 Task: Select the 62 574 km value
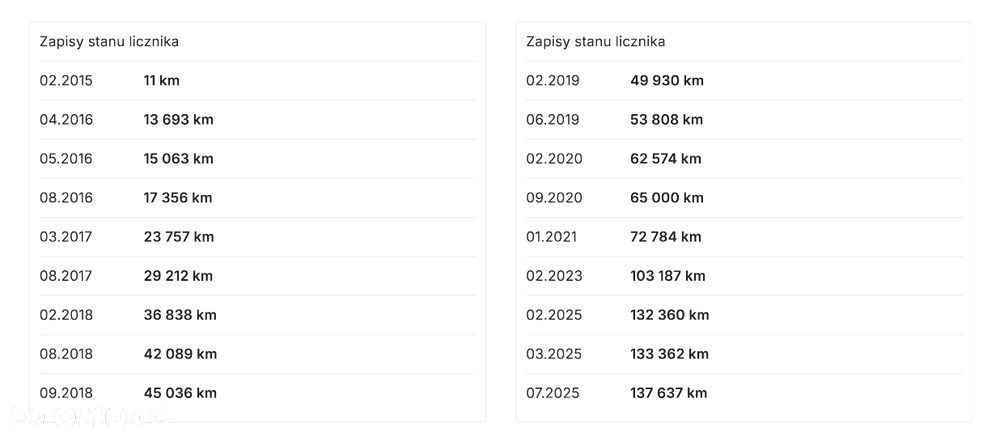pos(665,159)
